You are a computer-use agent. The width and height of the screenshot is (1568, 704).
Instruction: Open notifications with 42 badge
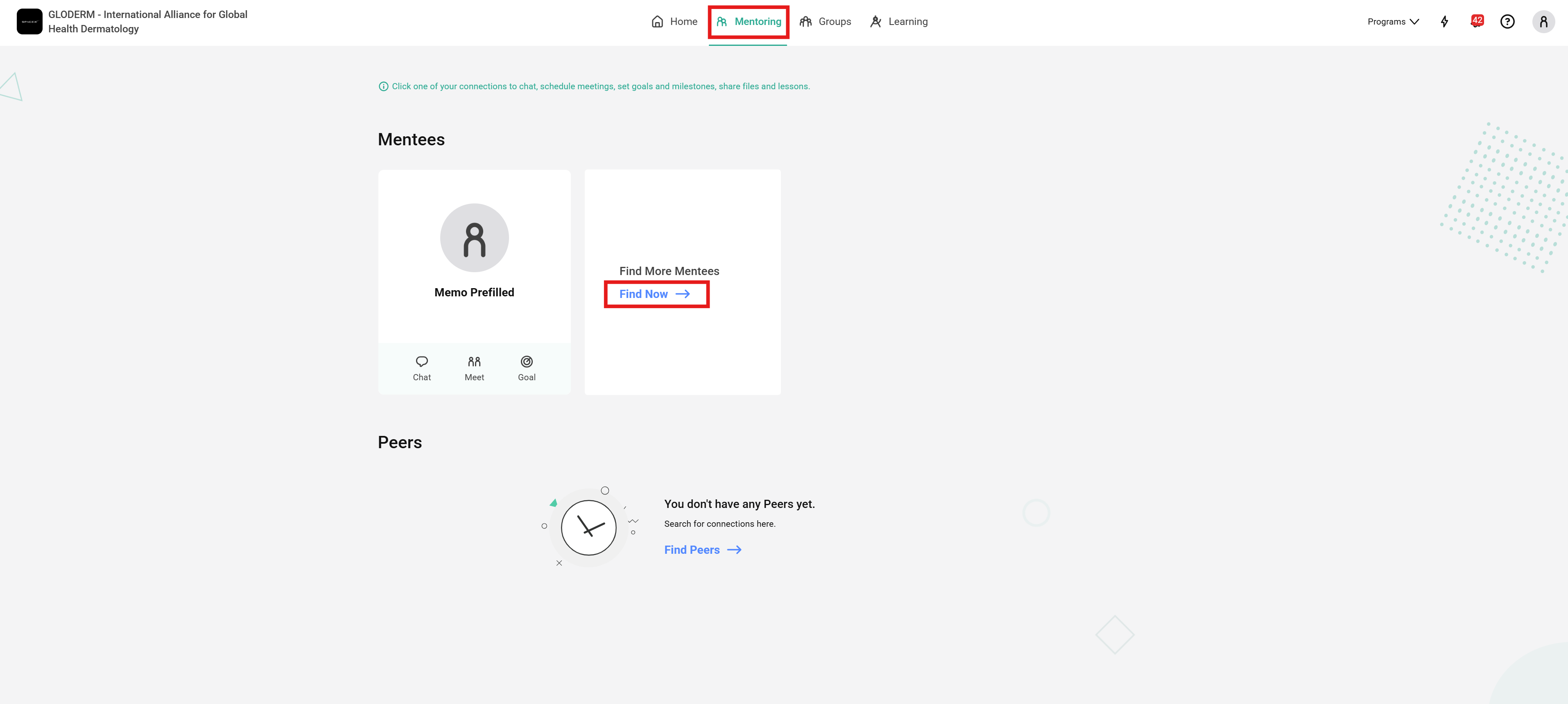(1477, 21)
